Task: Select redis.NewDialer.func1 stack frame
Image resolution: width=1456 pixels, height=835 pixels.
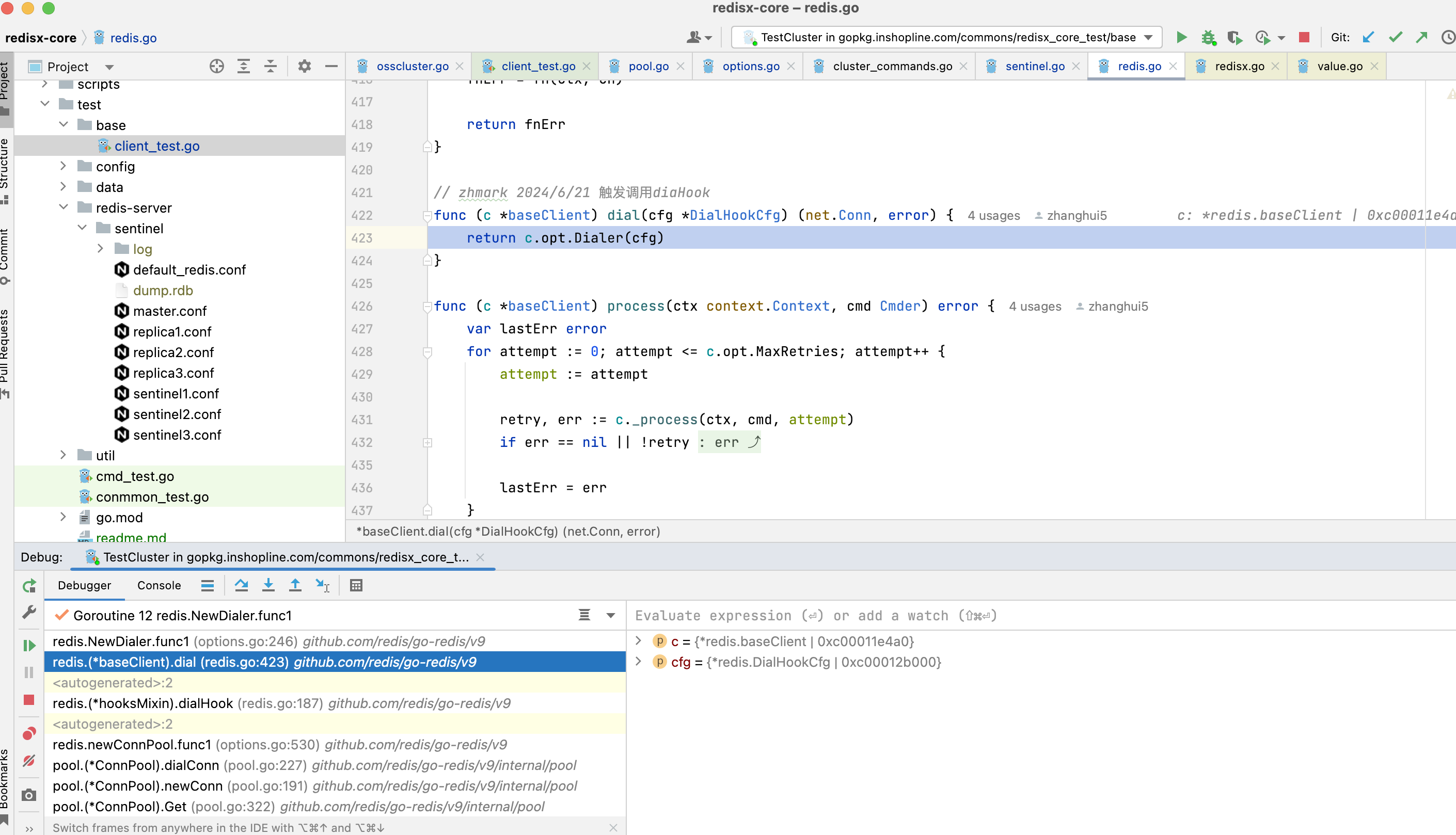Action: point(335,641)
